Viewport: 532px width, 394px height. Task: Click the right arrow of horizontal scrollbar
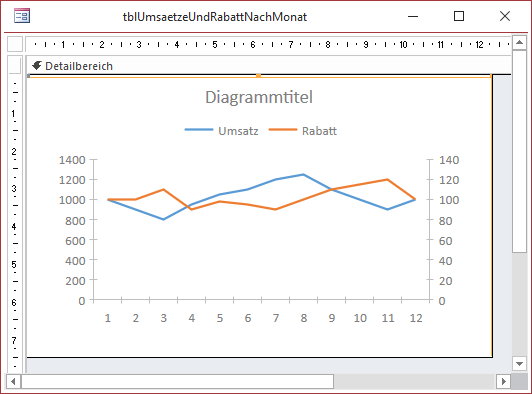pos(504,381)
